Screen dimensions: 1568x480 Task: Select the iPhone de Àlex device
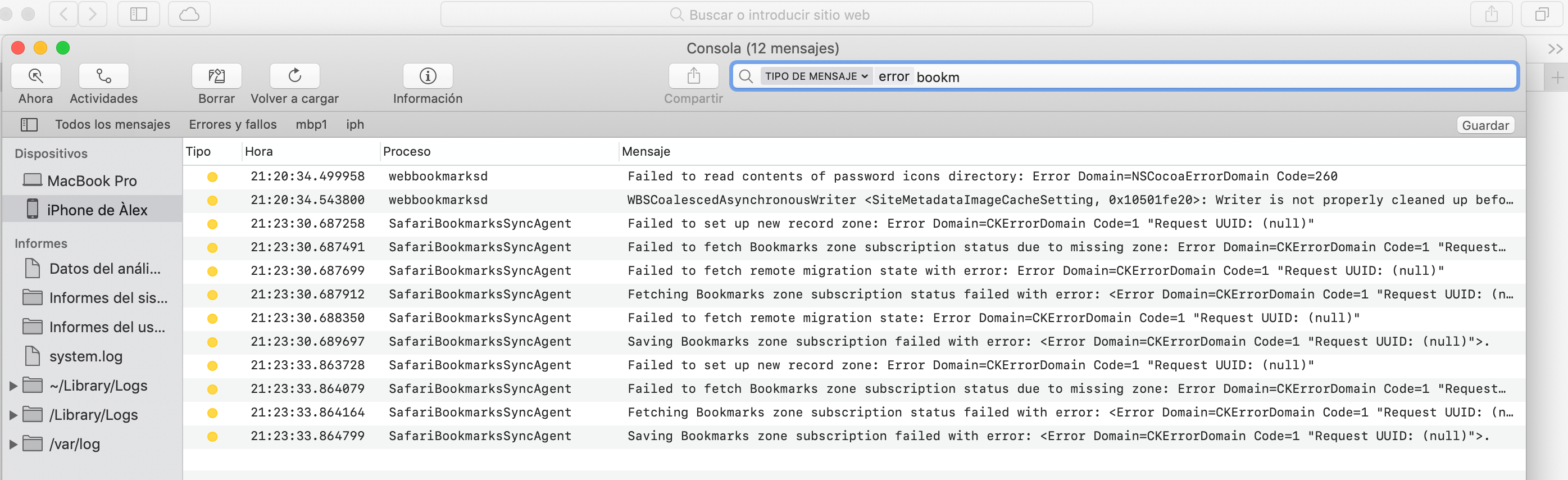(96, 210)
